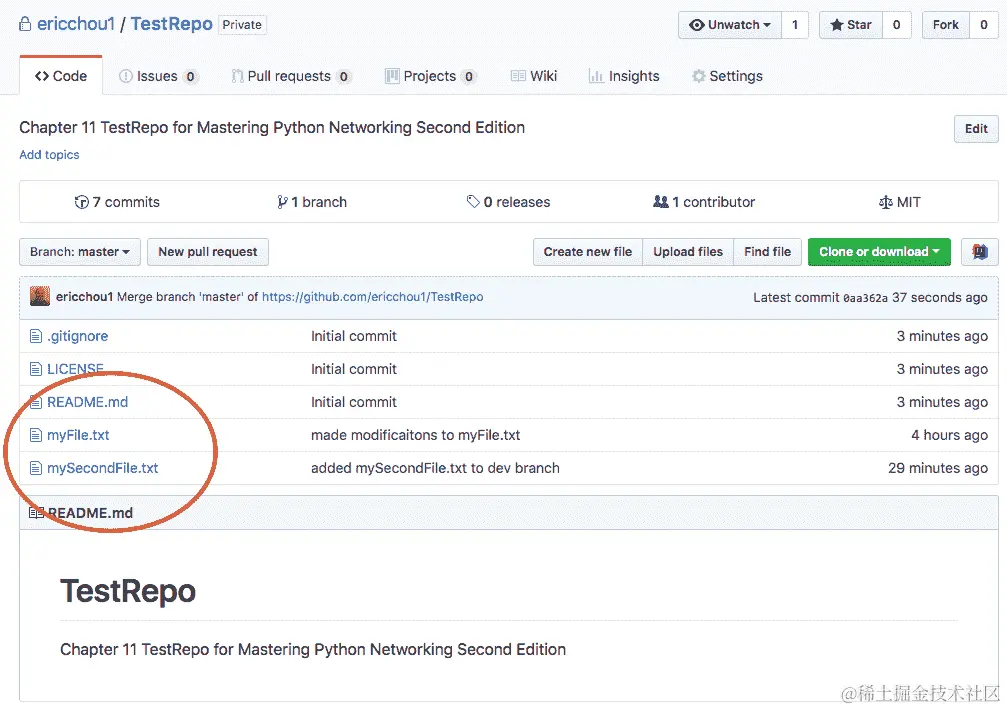Open the myFile.txt file link
The image size is (1007, 710).
(78, 435)
